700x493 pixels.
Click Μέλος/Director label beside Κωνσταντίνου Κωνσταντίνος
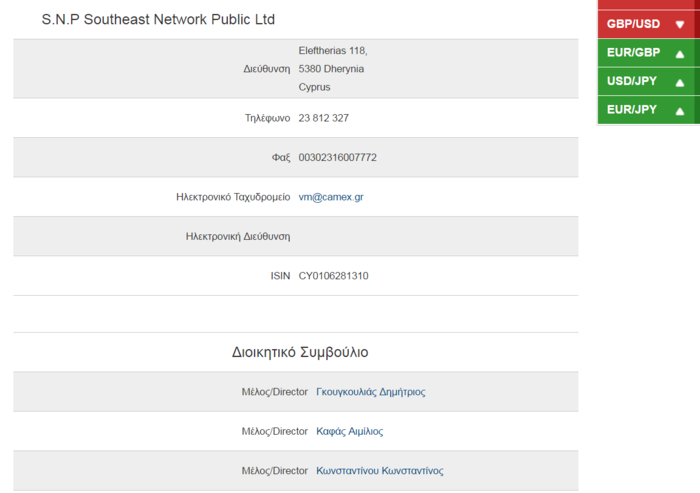275,471
